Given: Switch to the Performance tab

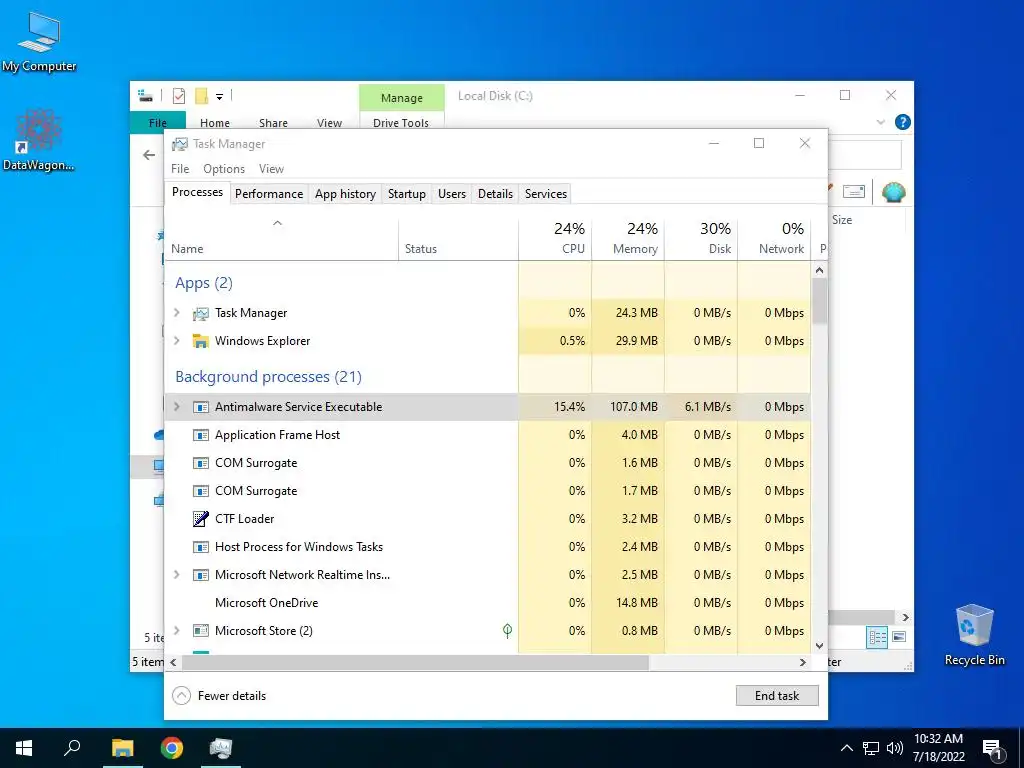Looking at the screenshot, I should pyautogui.click(x=269, y=194).
